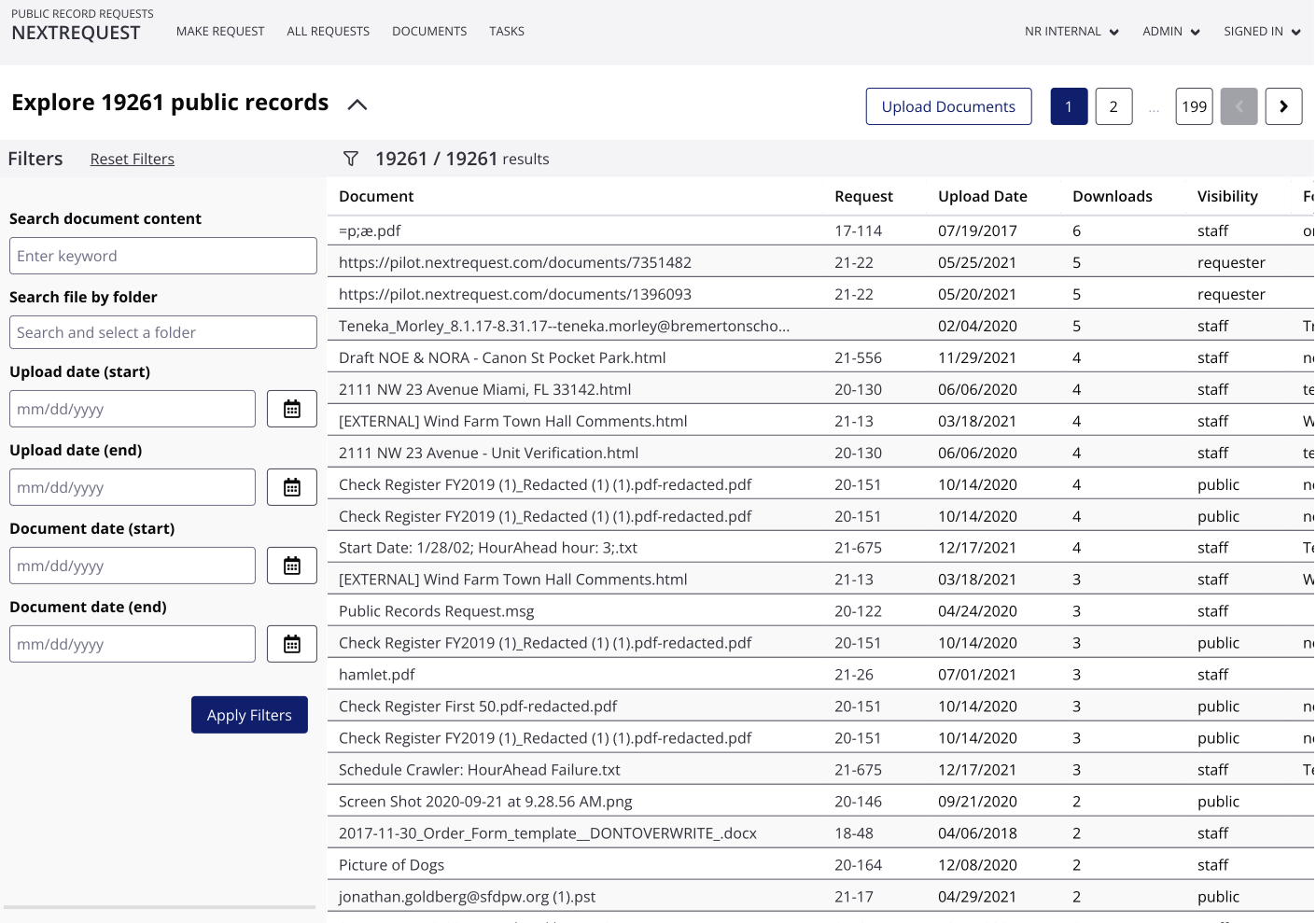Collapse the Explore public records header
The width and height of the screenshot is (1316, 923).
357,105
